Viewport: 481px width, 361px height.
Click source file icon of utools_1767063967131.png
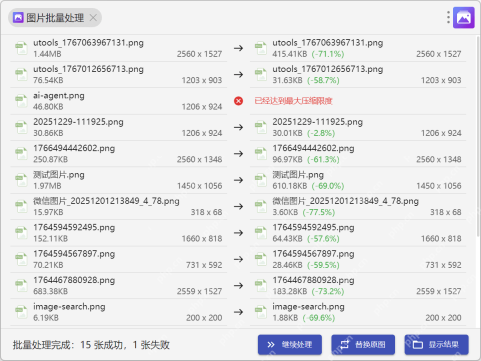(x=21, y=48)
